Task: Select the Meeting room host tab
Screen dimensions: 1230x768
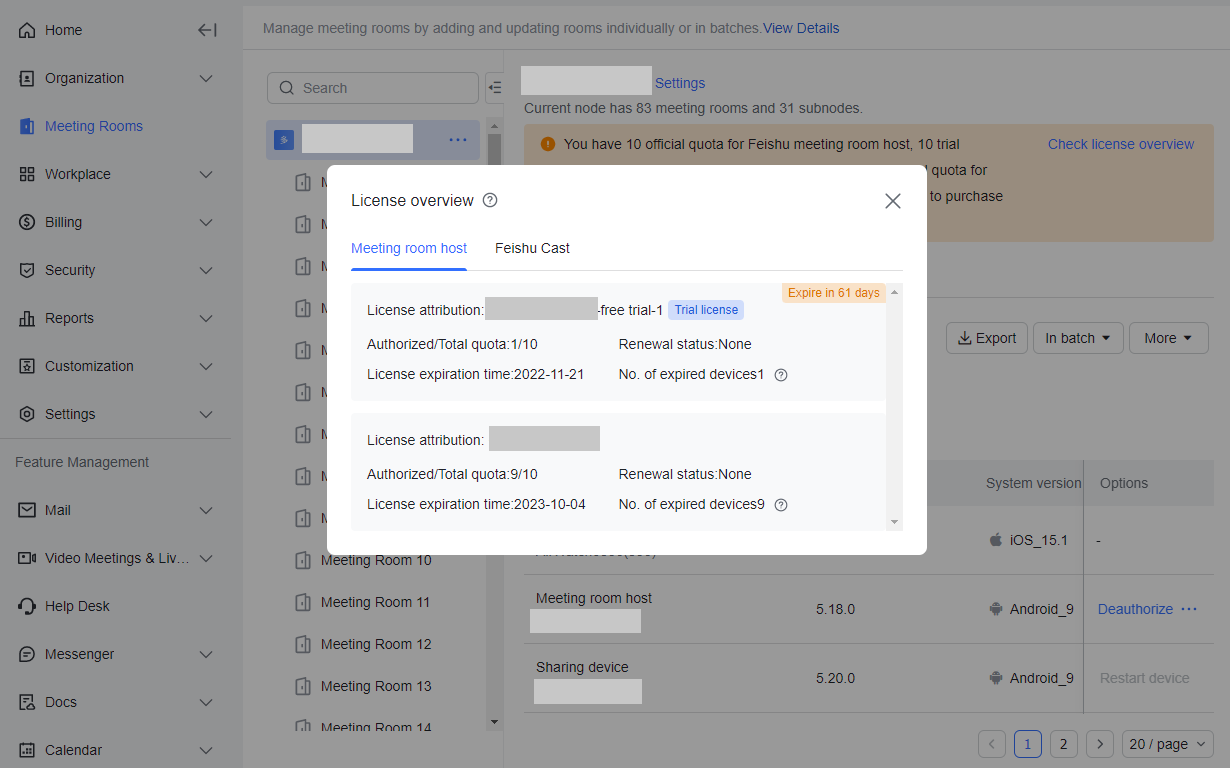Action: pos(408,248)
